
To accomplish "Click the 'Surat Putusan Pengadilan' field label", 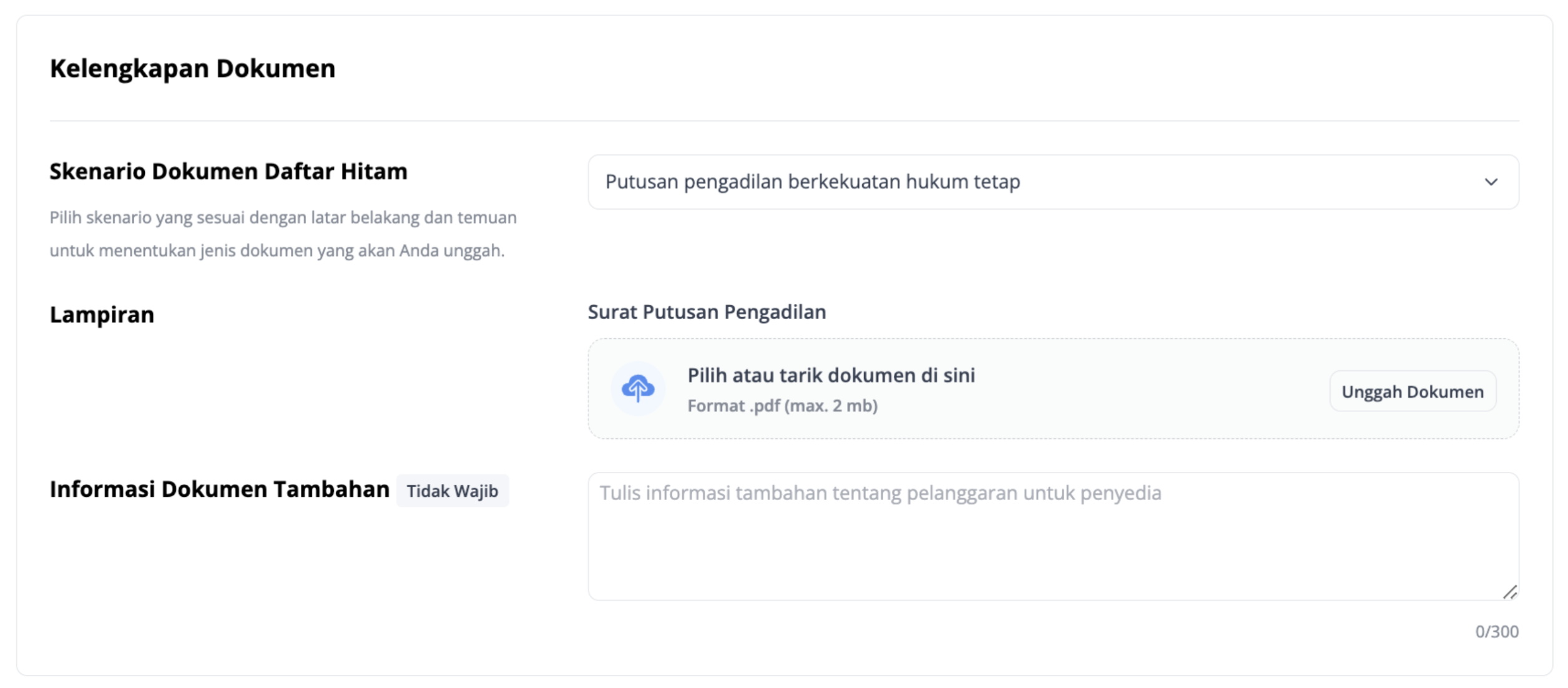I will coord(707,312).
